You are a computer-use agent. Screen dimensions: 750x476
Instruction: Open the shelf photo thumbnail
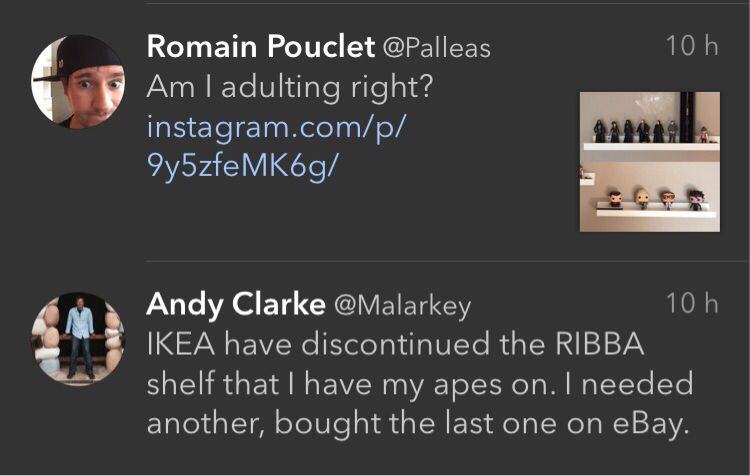(x=649, y=161)
